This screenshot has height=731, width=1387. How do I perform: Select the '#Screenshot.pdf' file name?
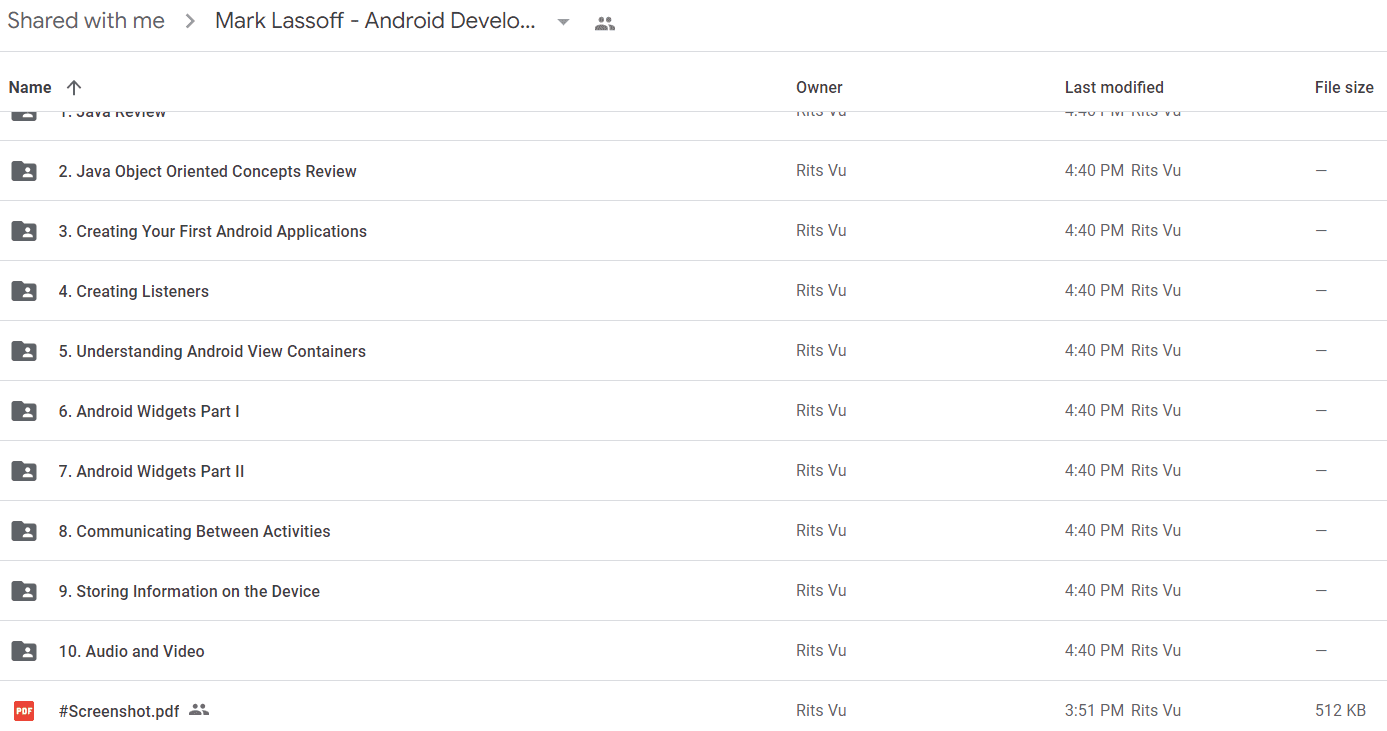click(x=119, y=711)
